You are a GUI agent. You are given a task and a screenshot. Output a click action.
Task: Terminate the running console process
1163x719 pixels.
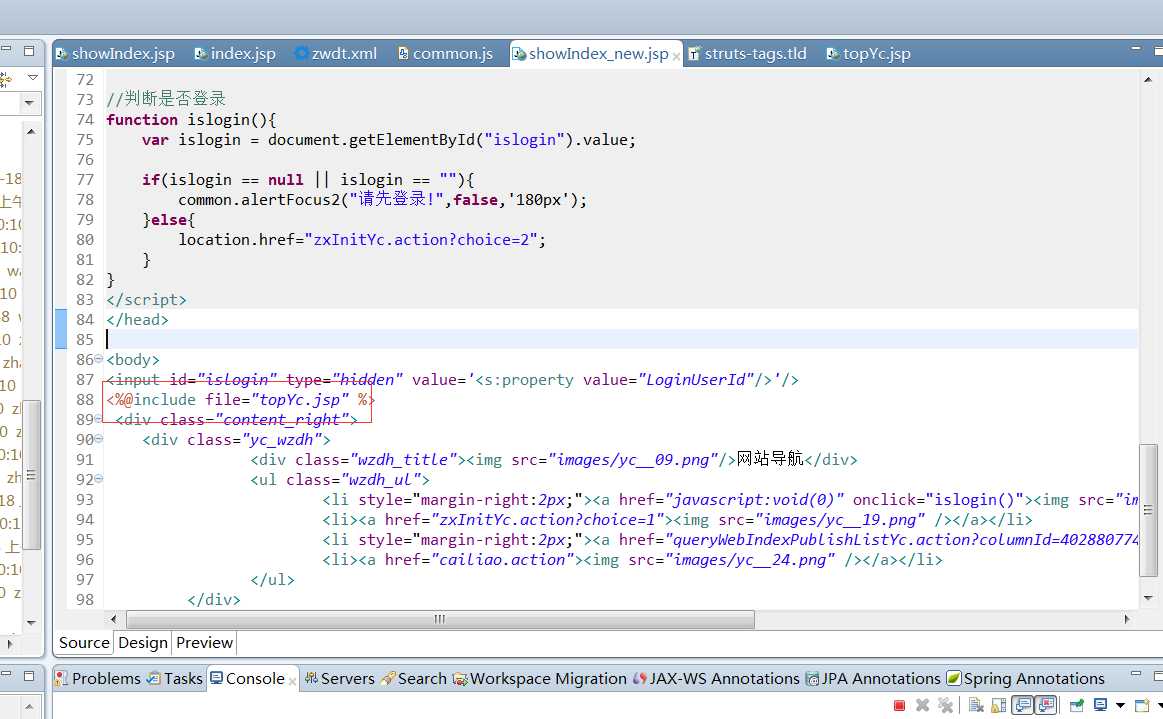pos(899,705)
